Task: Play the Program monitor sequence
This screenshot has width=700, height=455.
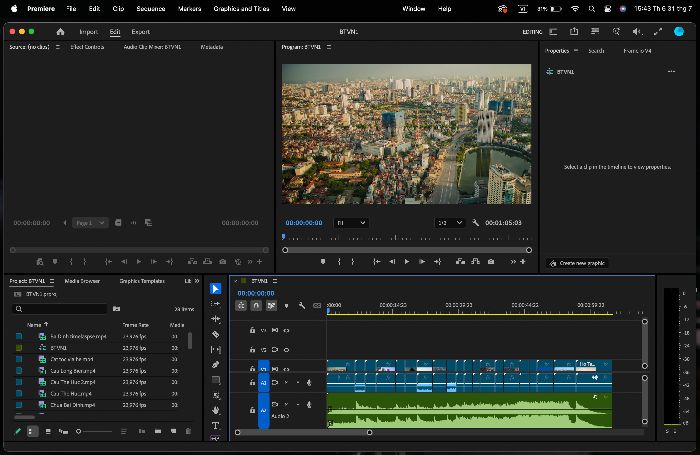Action: point(407,262)
